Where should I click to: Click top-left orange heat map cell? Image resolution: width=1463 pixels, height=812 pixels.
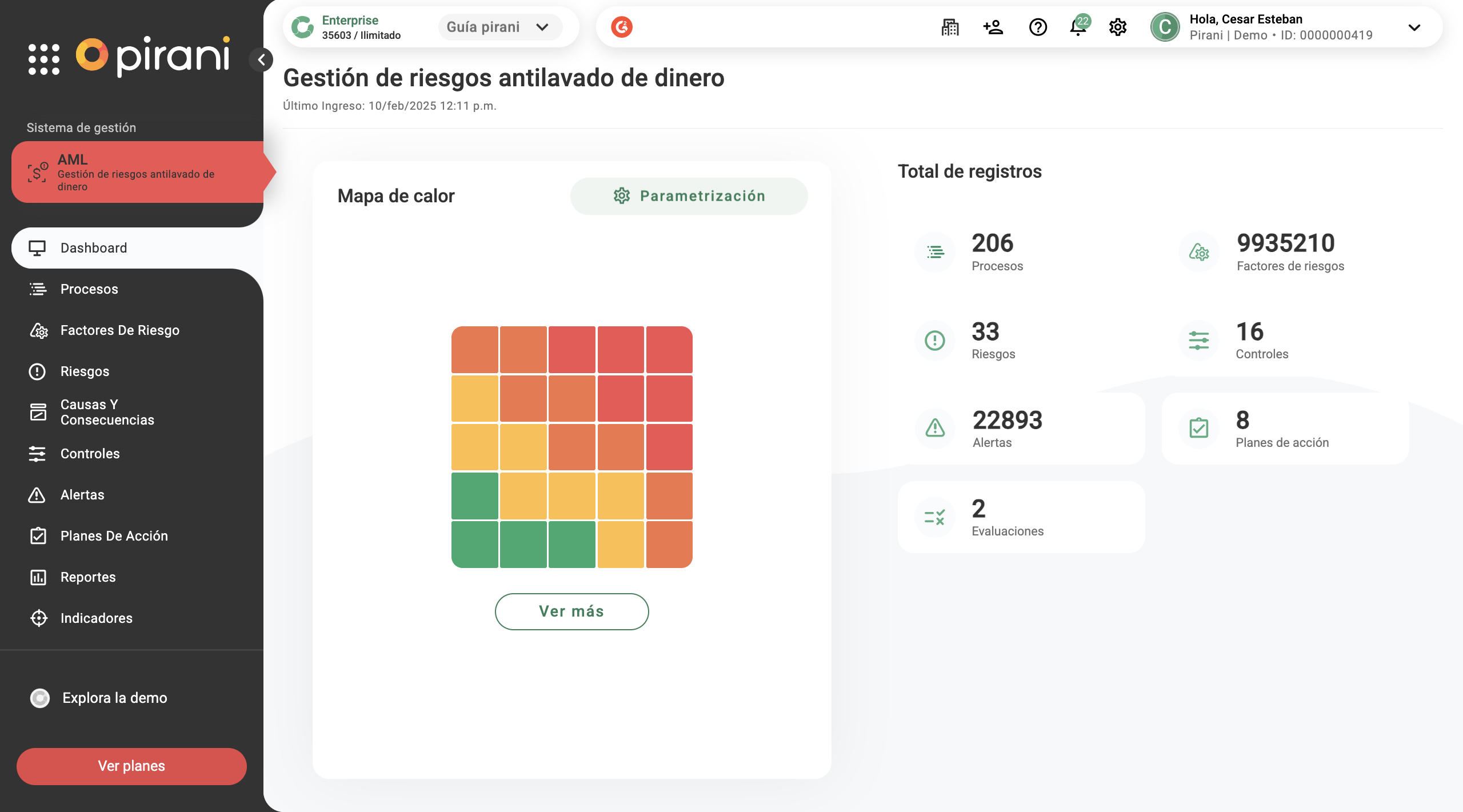pos(475,350)
